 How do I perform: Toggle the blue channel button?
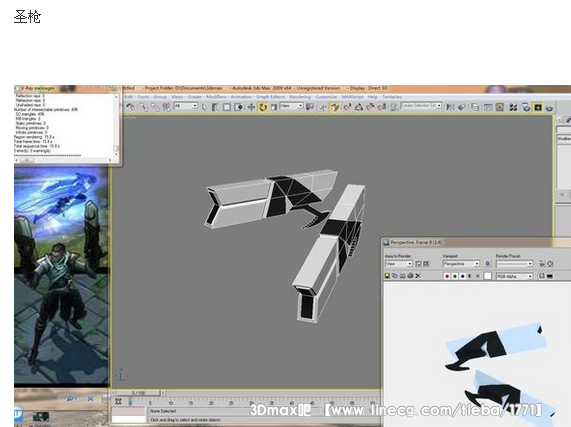462,276
